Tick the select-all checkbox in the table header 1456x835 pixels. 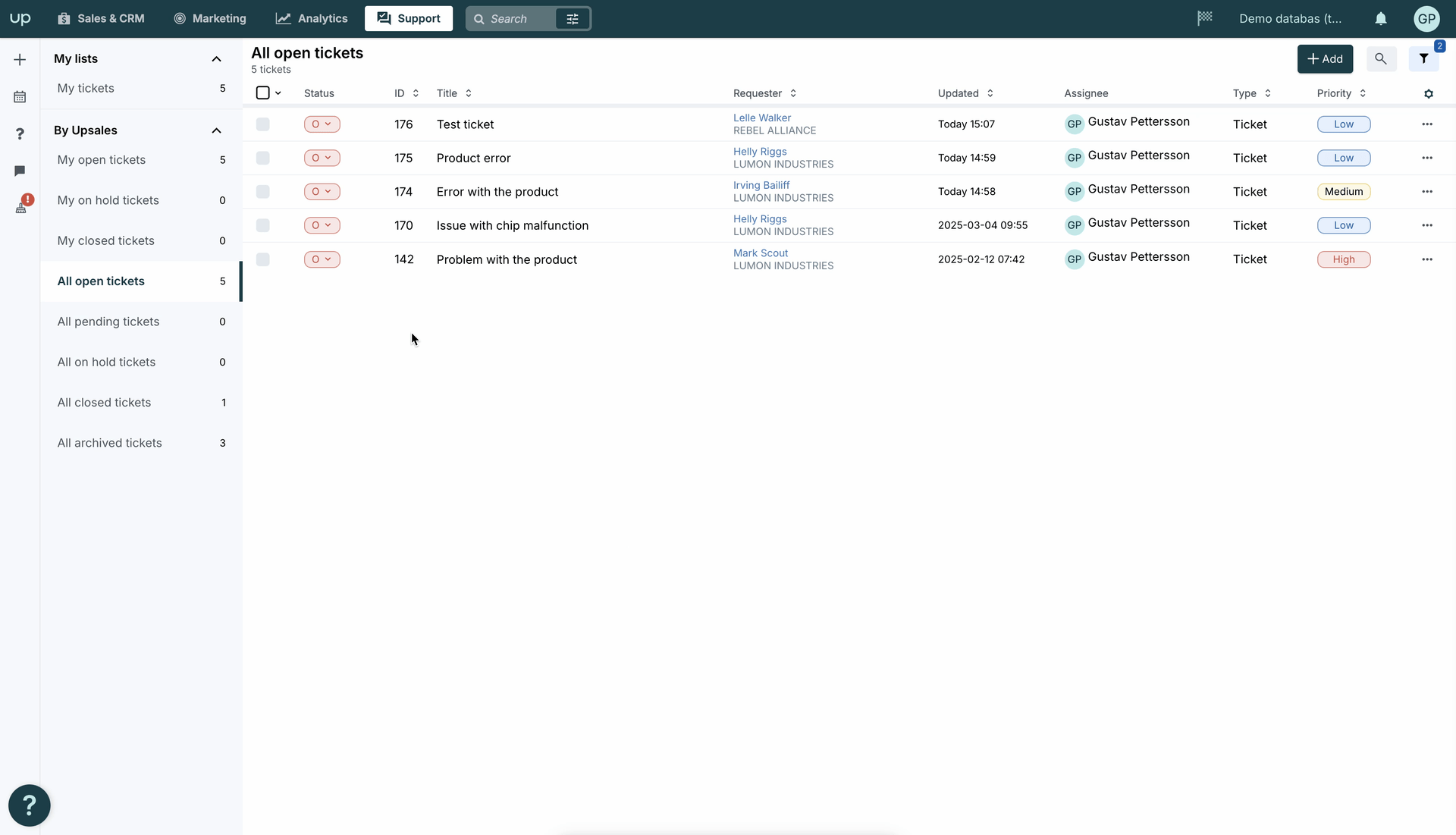pos(263,93)
